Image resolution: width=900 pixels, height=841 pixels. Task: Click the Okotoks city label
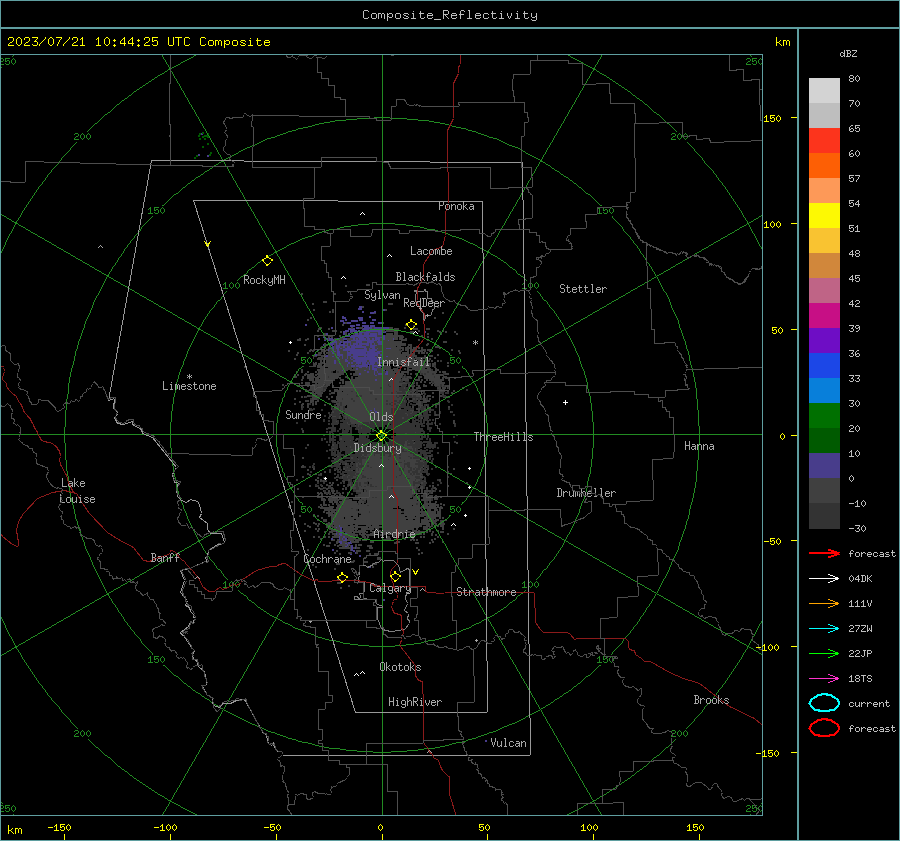click(x=400, y=667)
